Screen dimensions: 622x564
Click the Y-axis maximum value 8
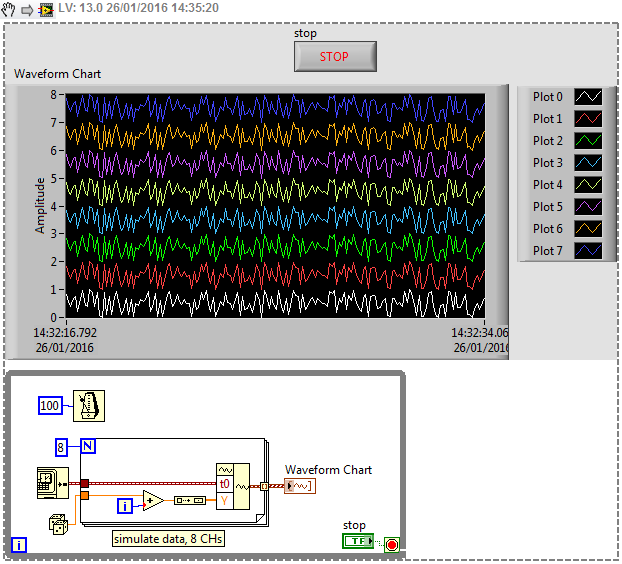coord(54,94)
